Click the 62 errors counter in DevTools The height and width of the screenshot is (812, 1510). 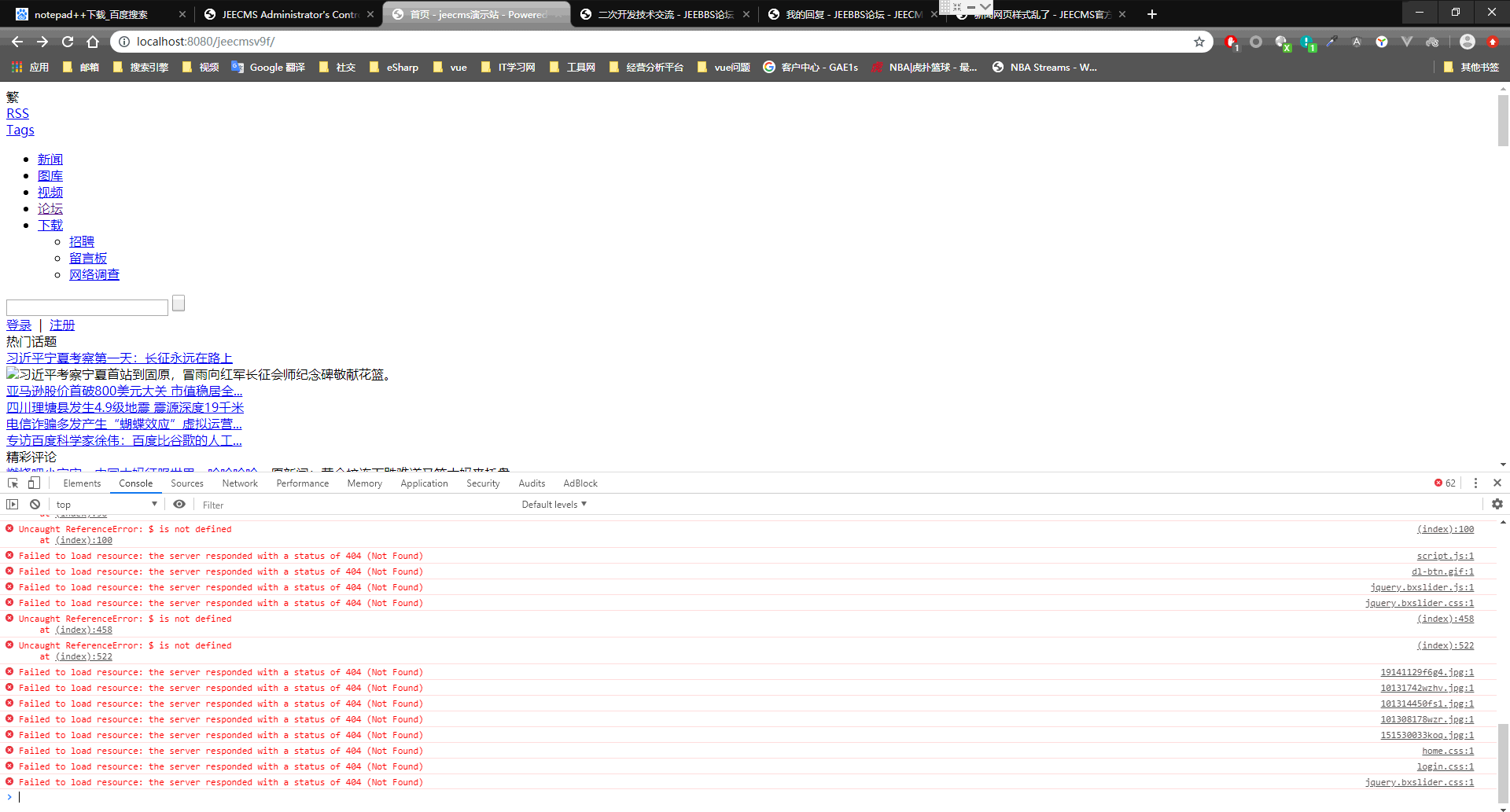1445,483
